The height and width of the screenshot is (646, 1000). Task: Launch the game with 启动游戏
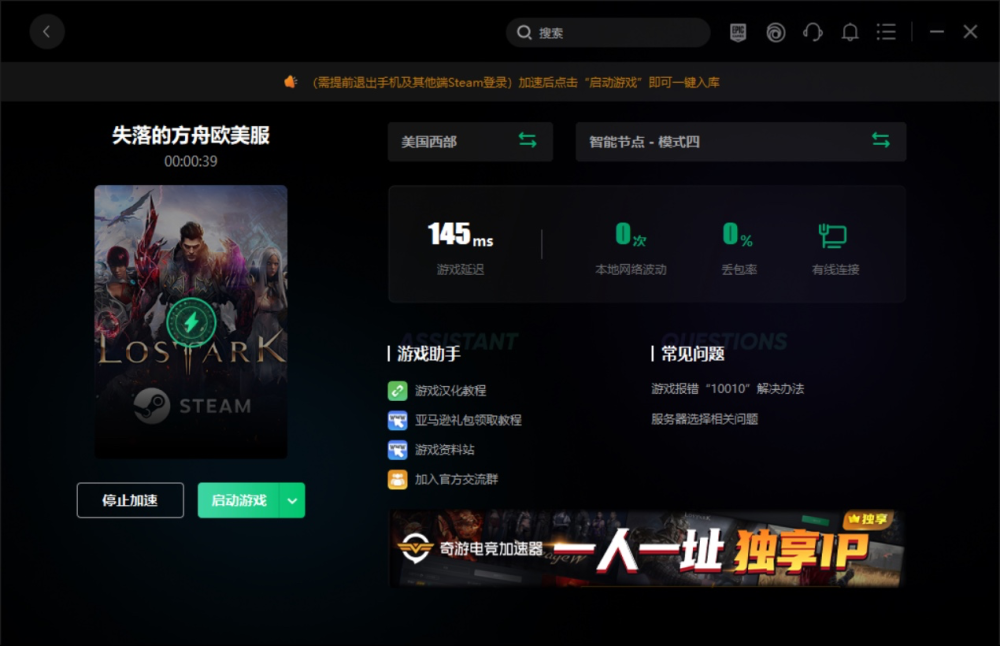click(x=239, y=500)
